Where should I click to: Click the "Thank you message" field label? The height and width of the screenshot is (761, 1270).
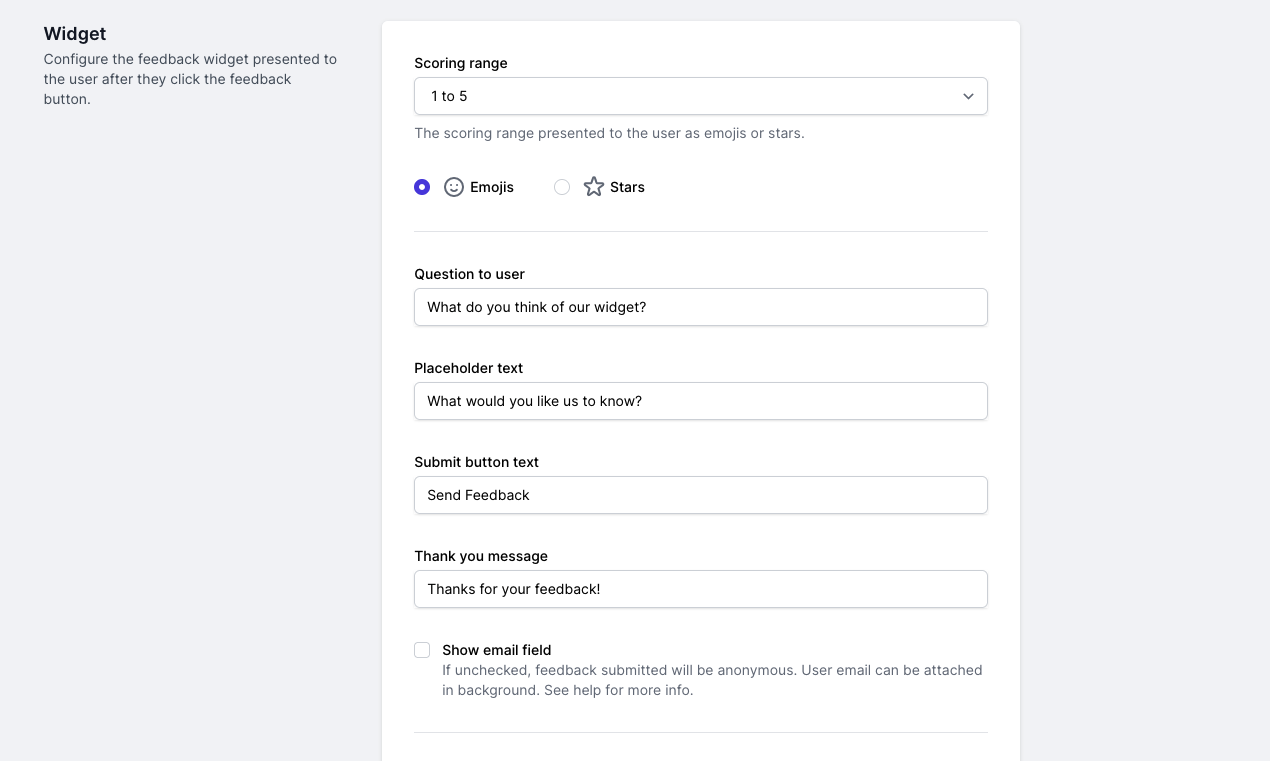pyautogui.click(x=481, y=556)
